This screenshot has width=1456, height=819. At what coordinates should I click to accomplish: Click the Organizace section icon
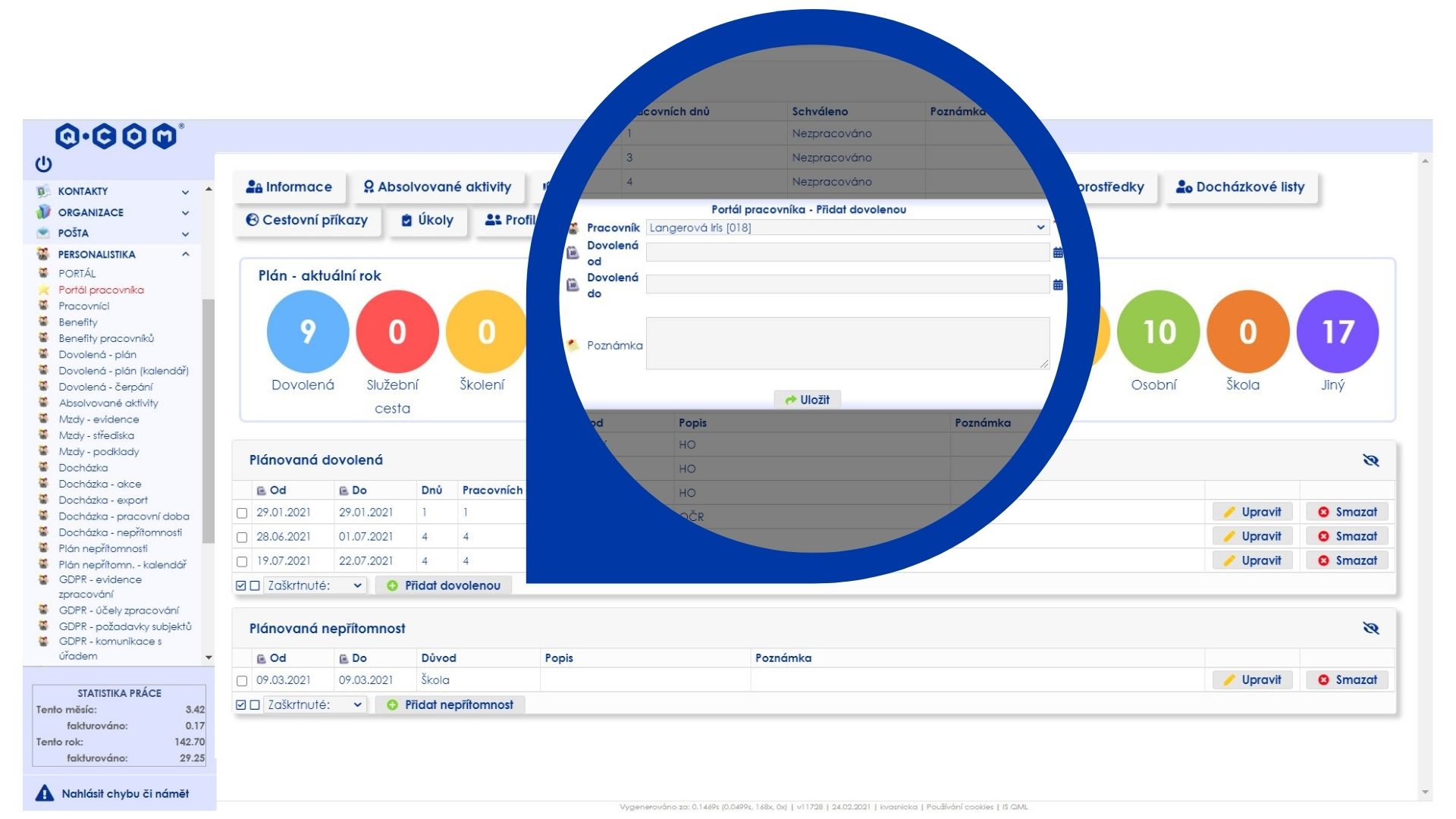tap(44, 212)
